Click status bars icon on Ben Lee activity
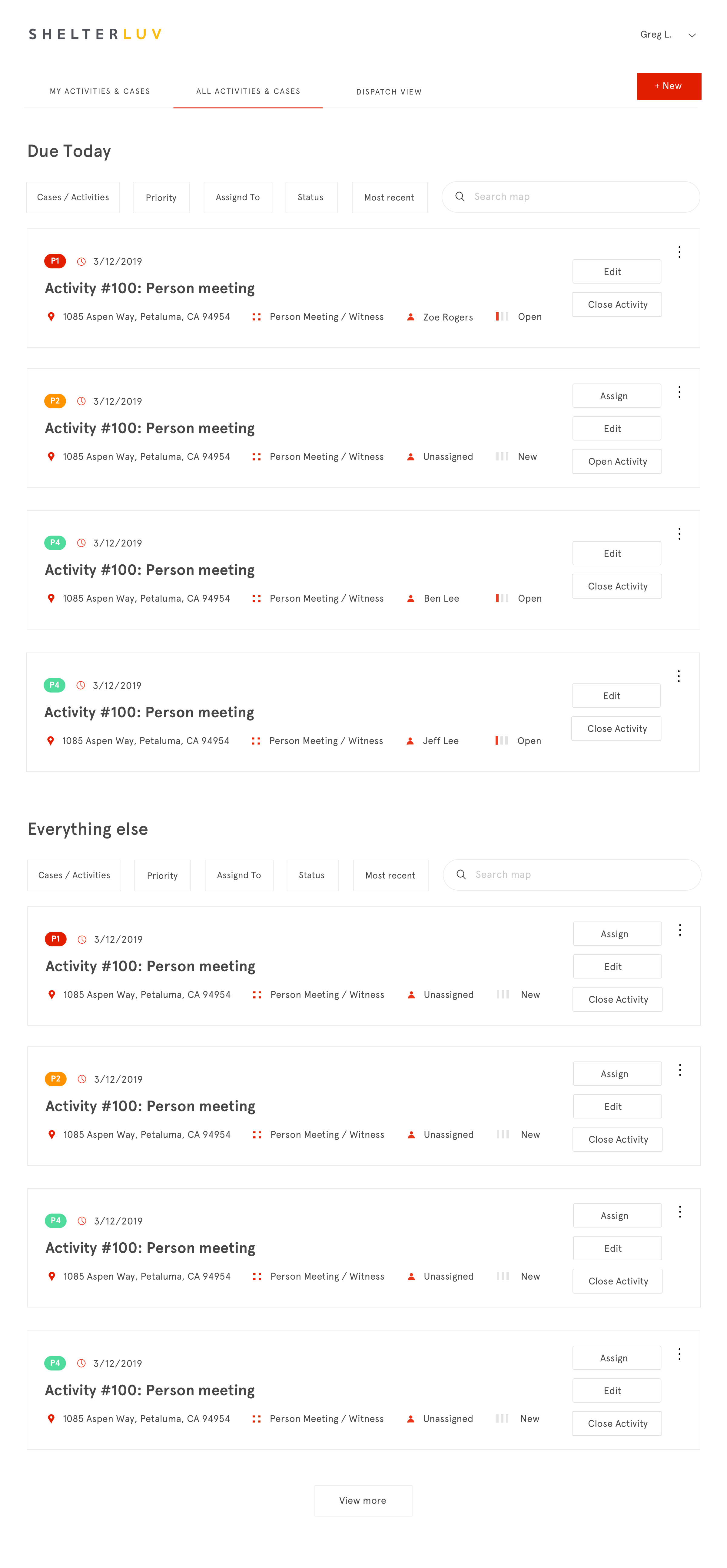Viewport: 727px width, 1568px height. (502, 598)
